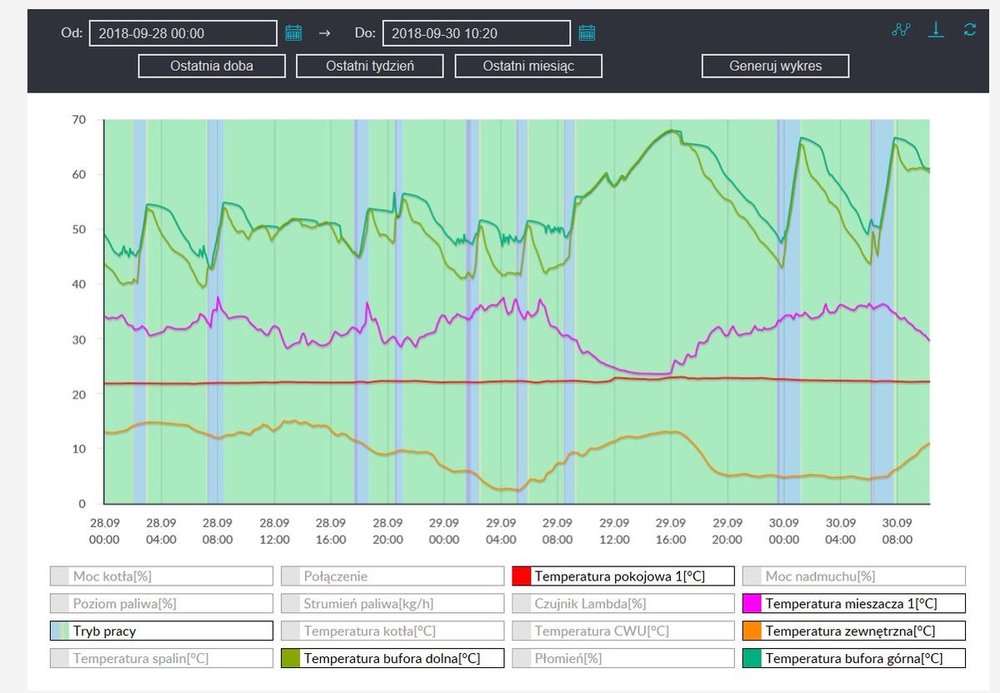Screen dimensions: 1000x693
Task: Click green swatch of 'Temperatura bufora dolna'
Action: (290, 658)
